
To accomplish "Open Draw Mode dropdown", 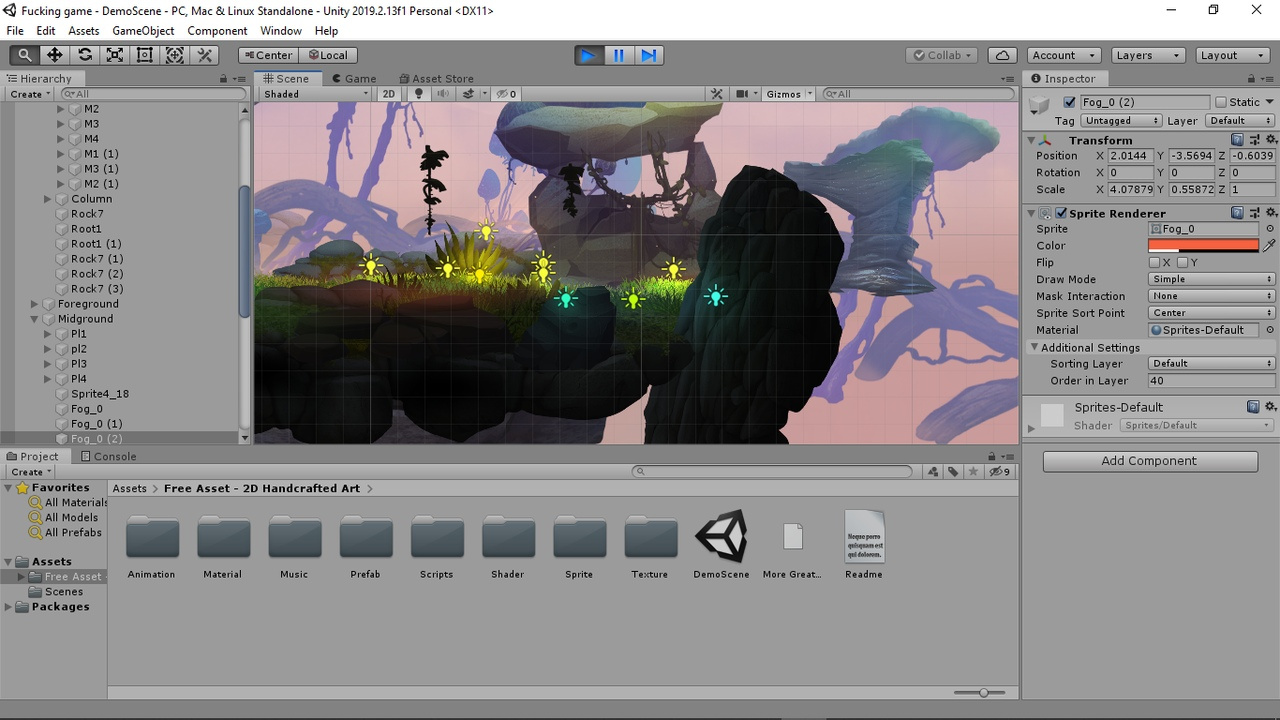I will coord(1212,279).
